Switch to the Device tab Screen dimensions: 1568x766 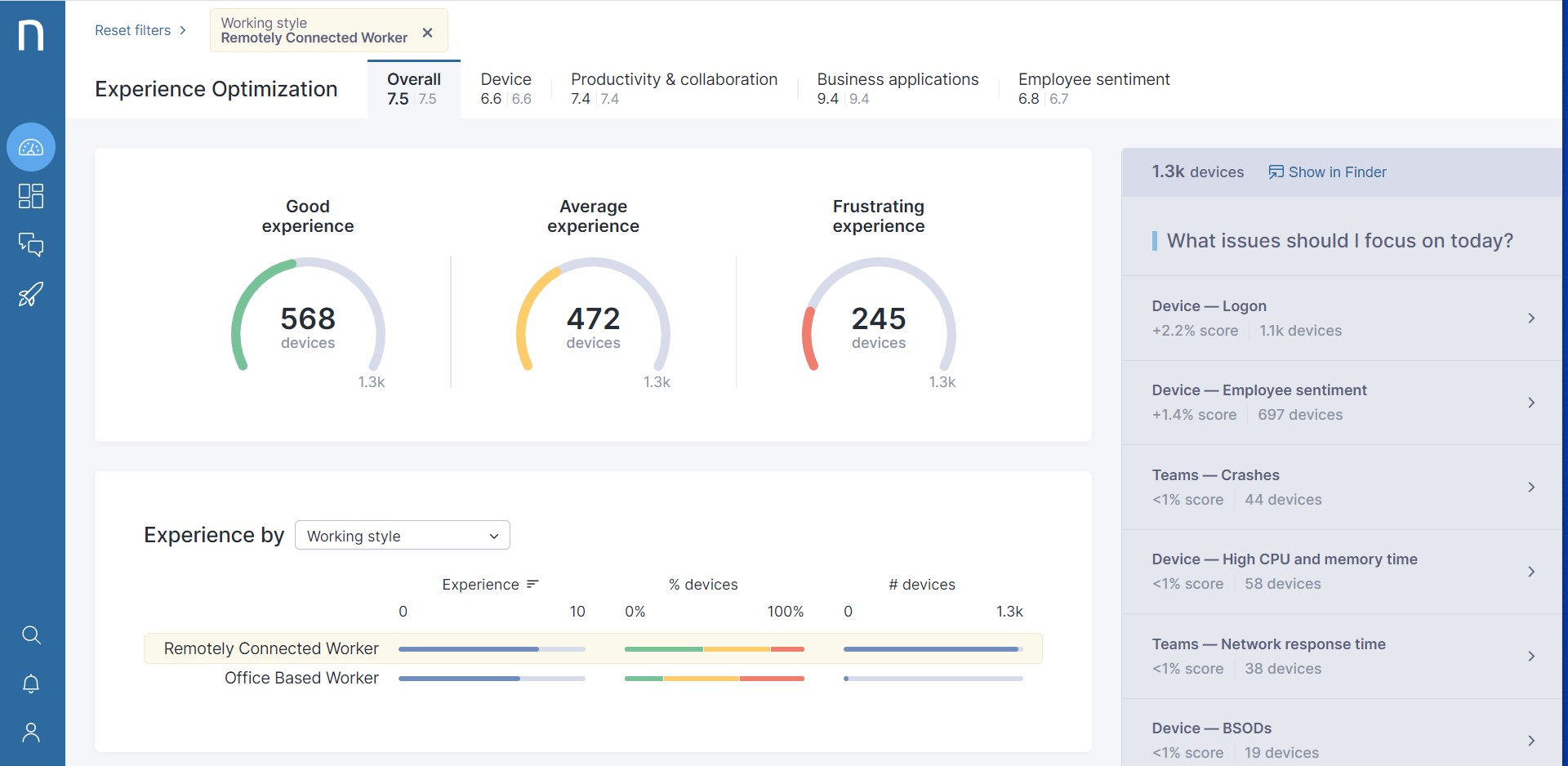click(x=506, y=88)
